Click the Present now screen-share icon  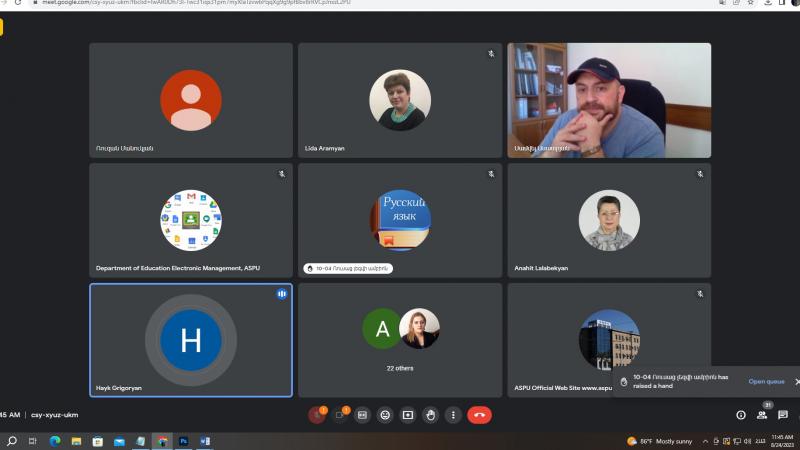coord(408,415)
